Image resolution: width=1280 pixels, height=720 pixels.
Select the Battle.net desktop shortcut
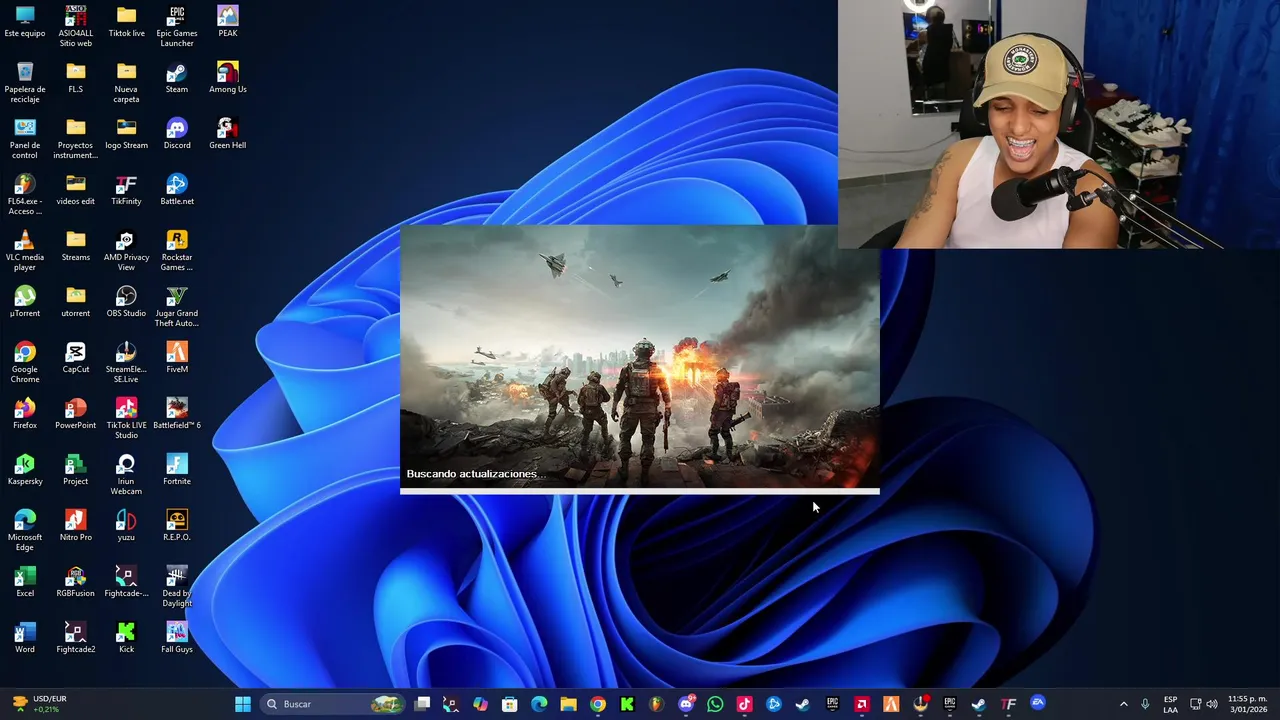(177, 190)
